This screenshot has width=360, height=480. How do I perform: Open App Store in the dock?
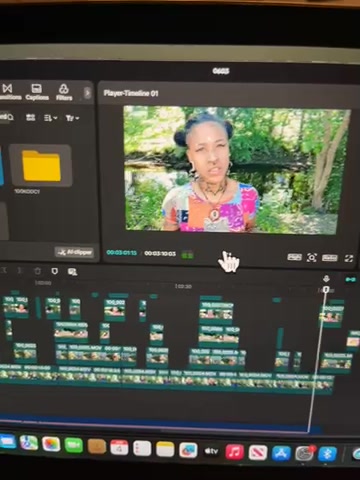(281, 454)
